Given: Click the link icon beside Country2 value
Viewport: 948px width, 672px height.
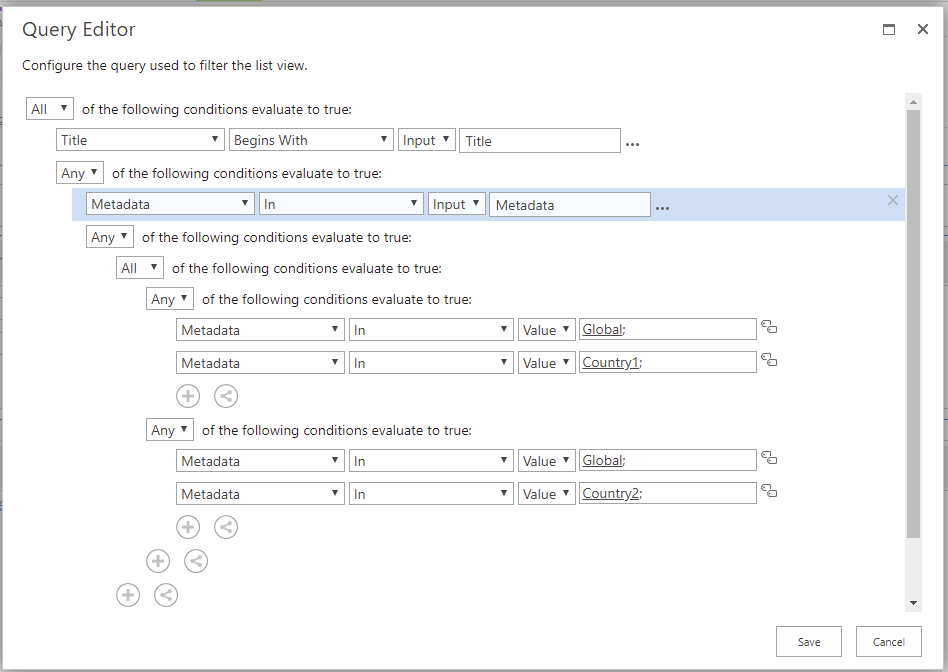Looking at the screenshot, I should tap(769, 492).
